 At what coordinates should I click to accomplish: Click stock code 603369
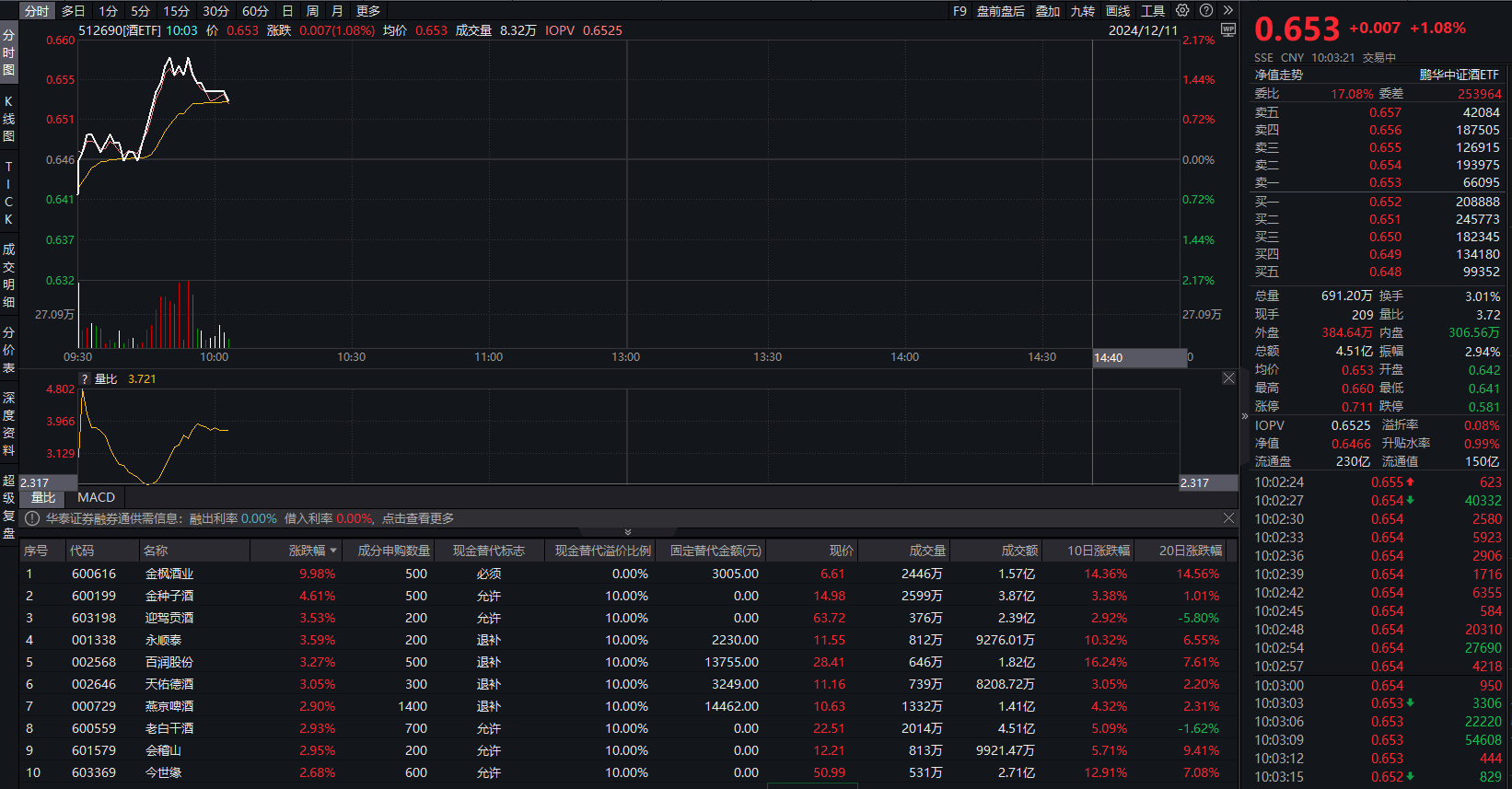(x=94, y=772)
